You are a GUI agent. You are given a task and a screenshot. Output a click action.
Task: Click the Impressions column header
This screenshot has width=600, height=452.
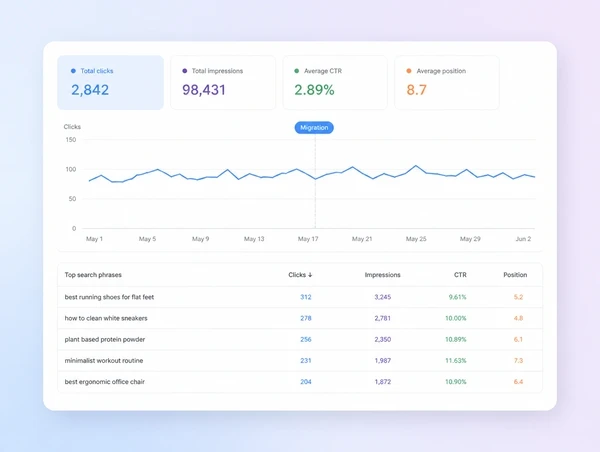pyautogui.click(x=382, y=275)
